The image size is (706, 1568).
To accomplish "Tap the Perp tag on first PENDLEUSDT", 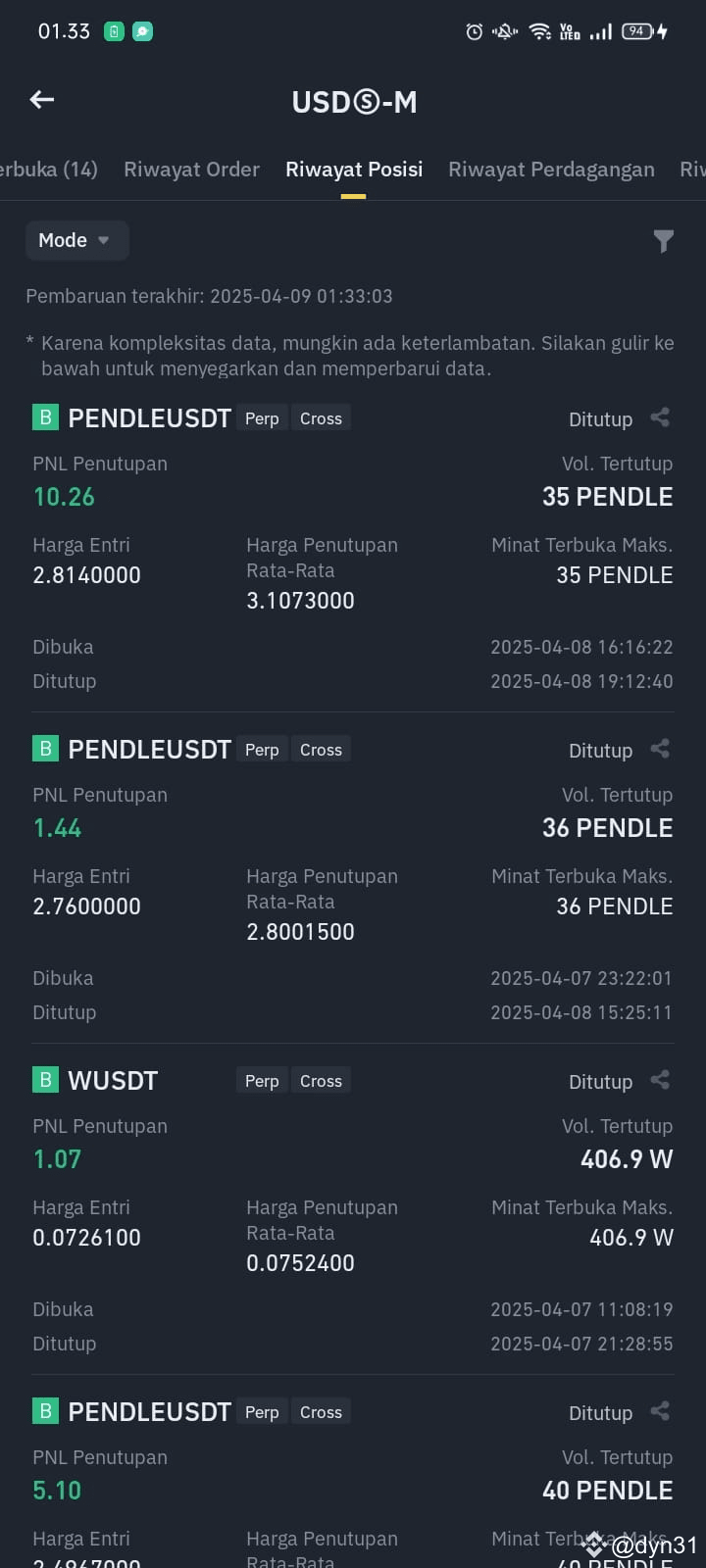I will click(262, 418).
